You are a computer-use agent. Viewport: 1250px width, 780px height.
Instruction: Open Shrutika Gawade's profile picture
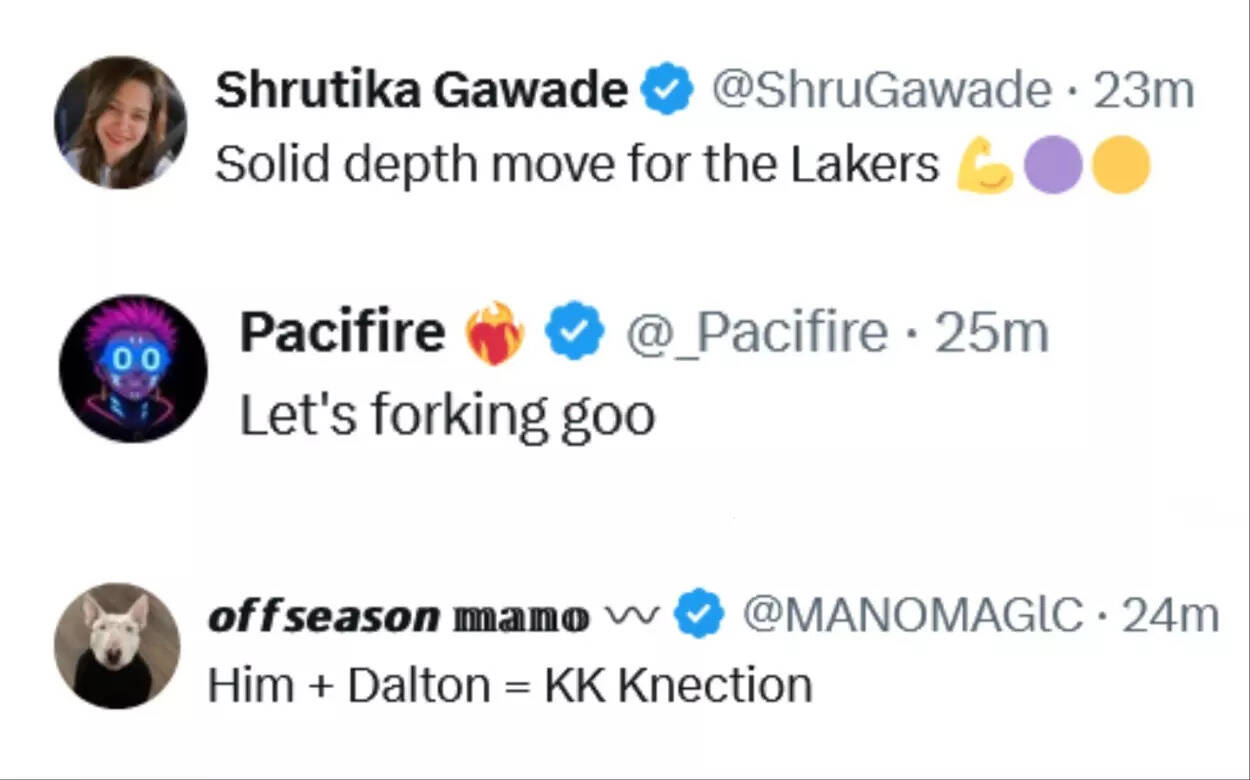coord(120,120)
